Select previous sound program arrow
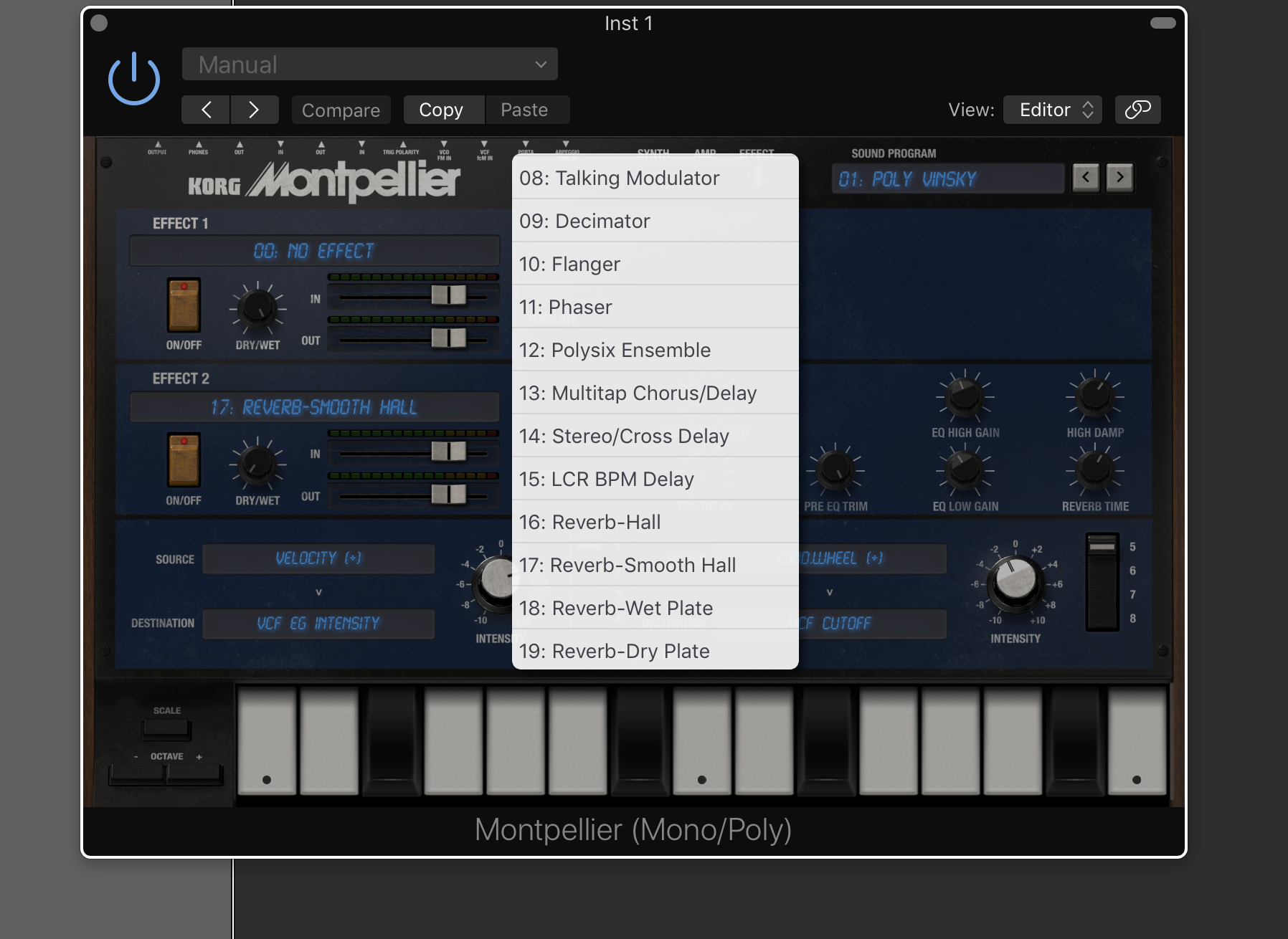The height and width of the screenshot is (939, 1288). pyautogui.click(x=1086, y=178)
